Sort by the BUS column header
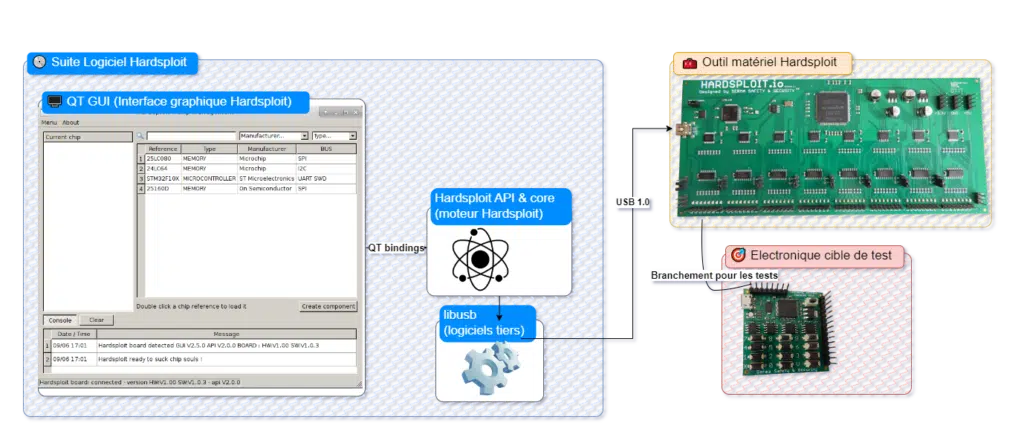The image size is (1024, 446). (x=326, y=149)
